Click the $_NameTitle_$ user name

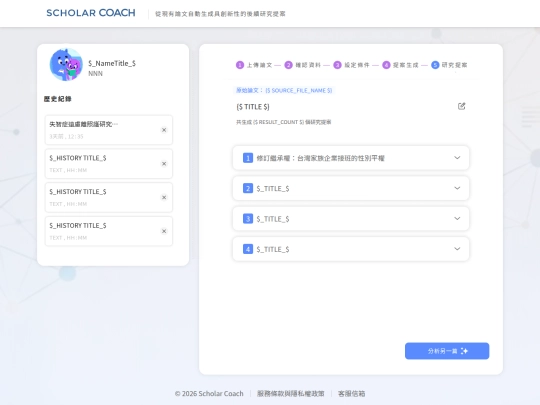[x=112, y=63]
